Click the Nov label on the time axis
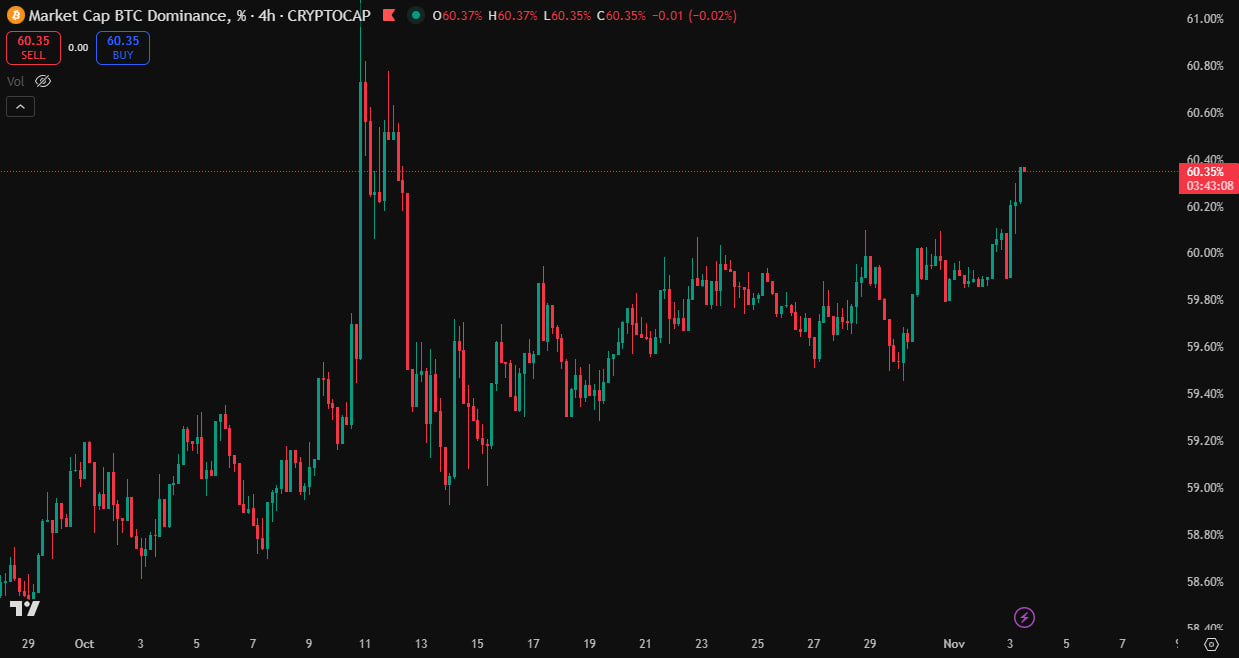1239x658 pixels. [953, 644]
